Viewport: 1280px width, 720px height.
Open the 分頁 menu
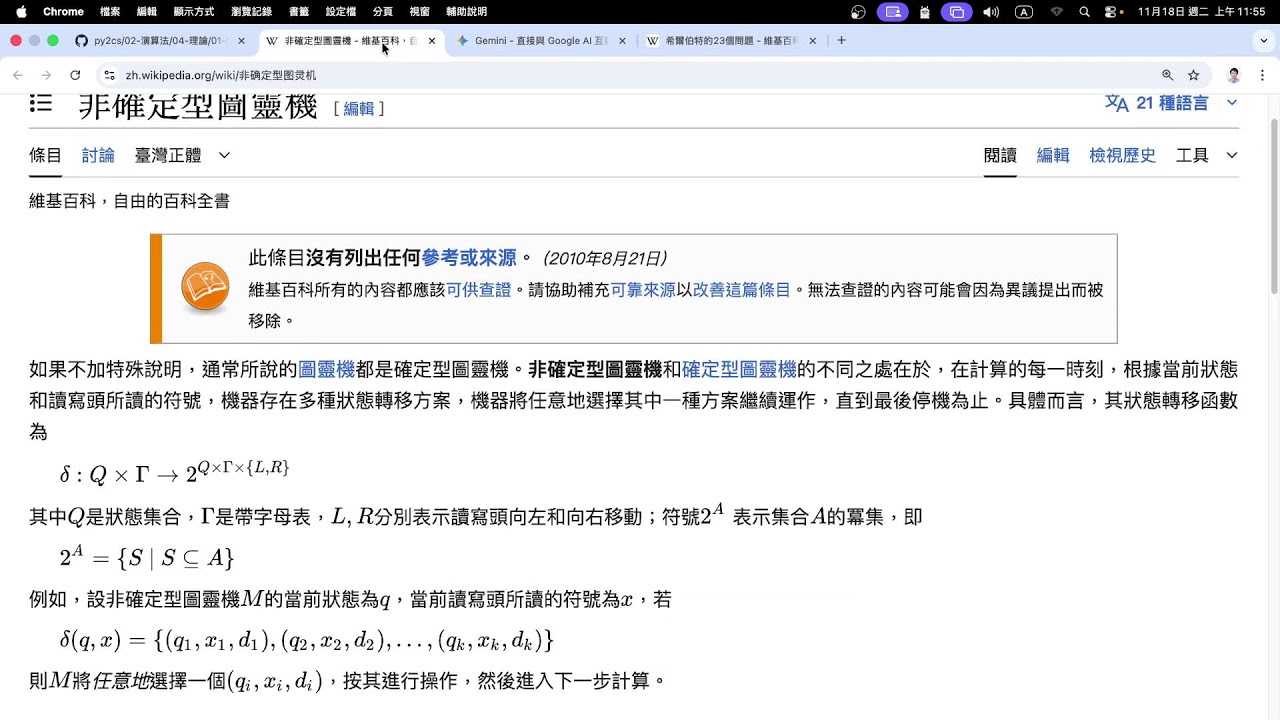tap(382, 12)
